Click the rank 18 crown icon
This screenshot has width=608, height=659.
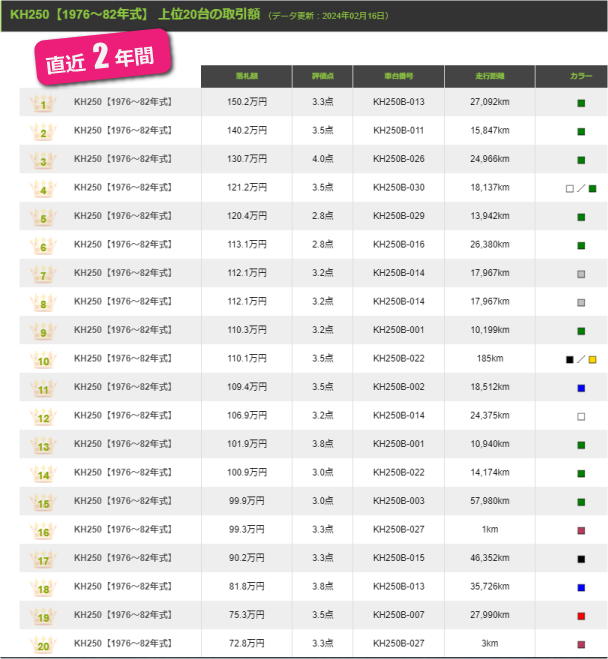tap(44, 588)
